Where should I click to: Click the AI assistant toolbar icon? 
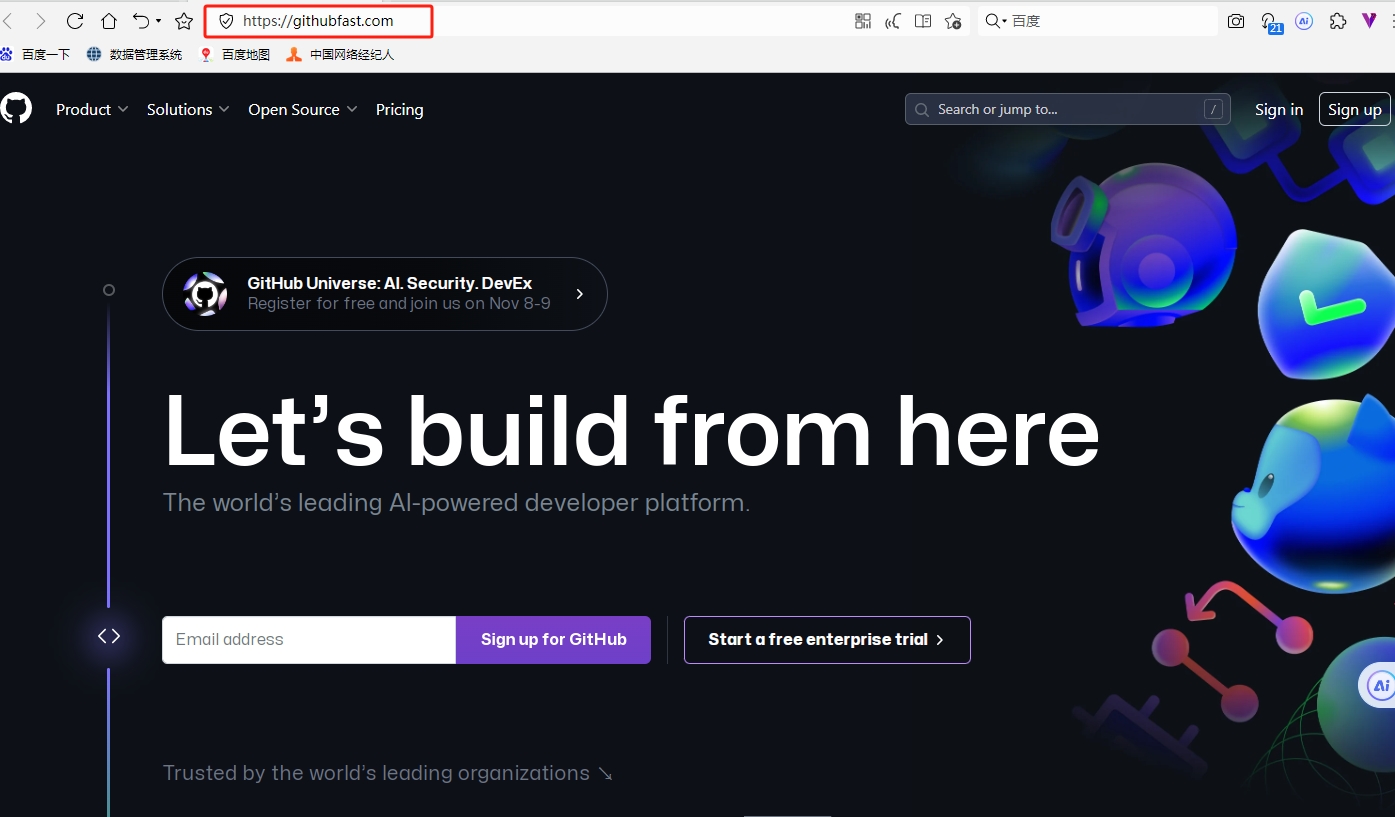pos(1304,21)
